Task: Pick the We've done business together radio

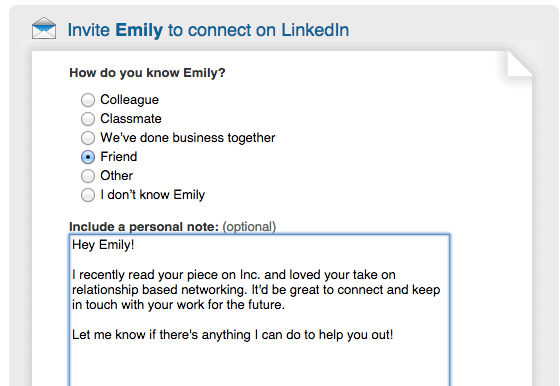Action: (88, 138)
